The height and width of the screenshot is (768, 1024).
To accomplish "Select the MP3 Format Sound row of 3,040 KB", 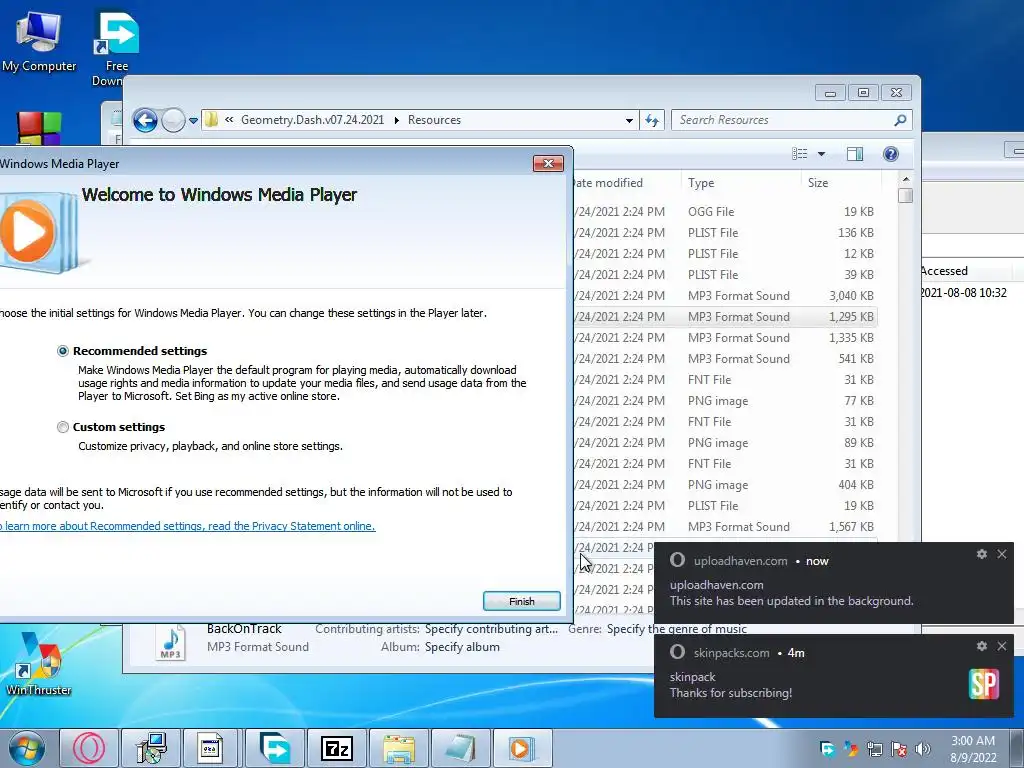I will [725, 296].
